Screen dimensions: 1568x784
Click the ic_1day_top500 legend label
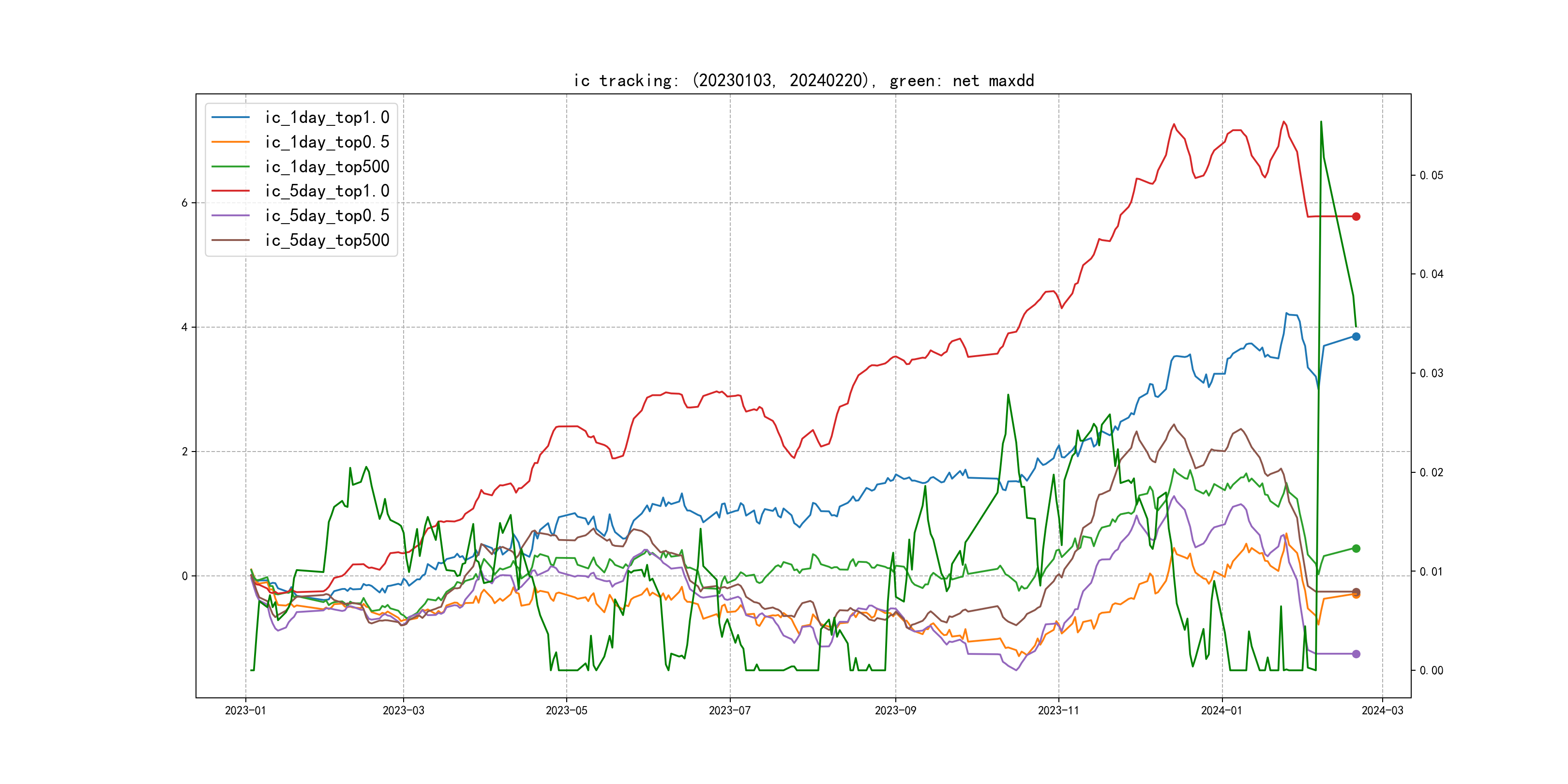click(327, 167)
